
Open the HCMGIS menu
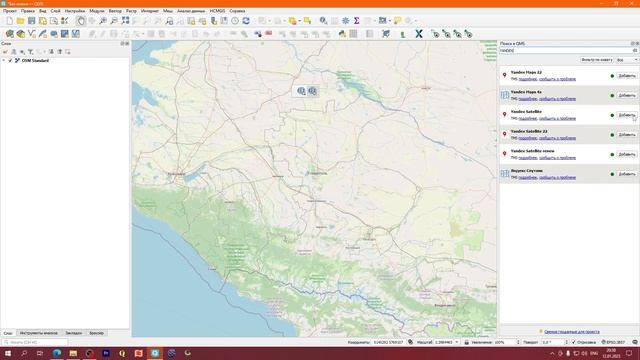217,11
